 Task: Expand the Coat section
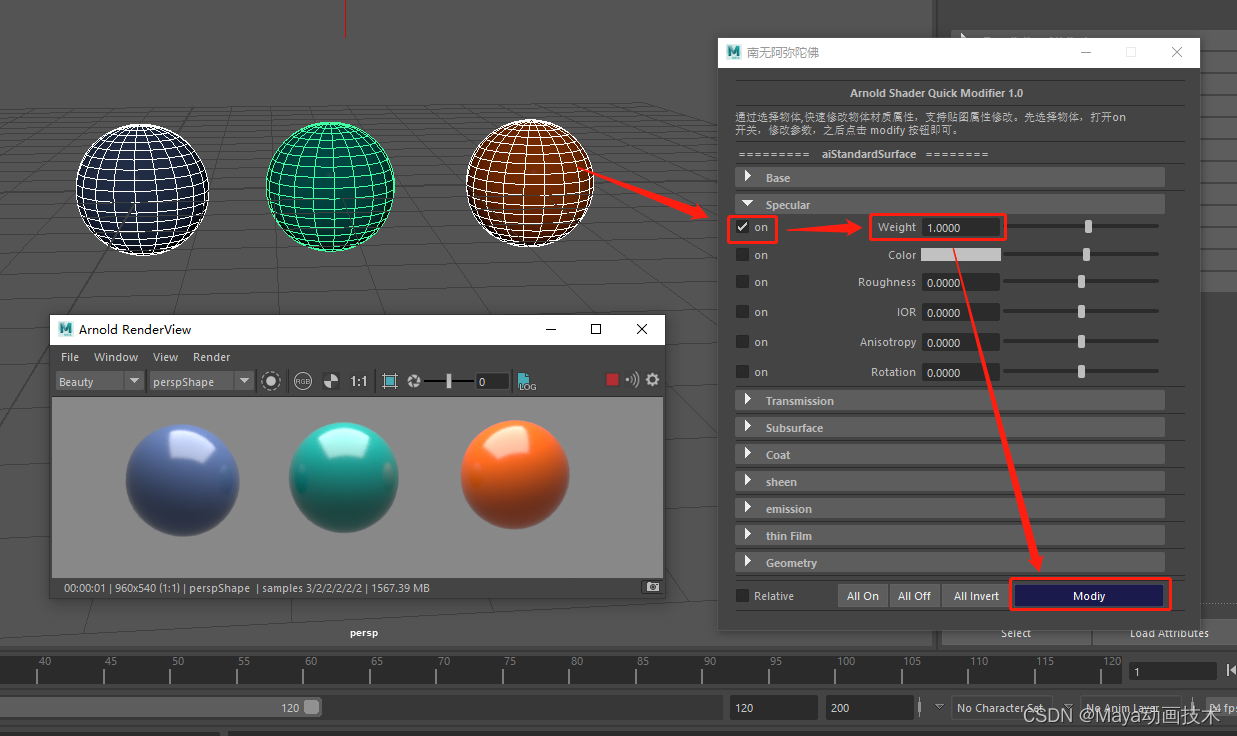click(950, 454)
